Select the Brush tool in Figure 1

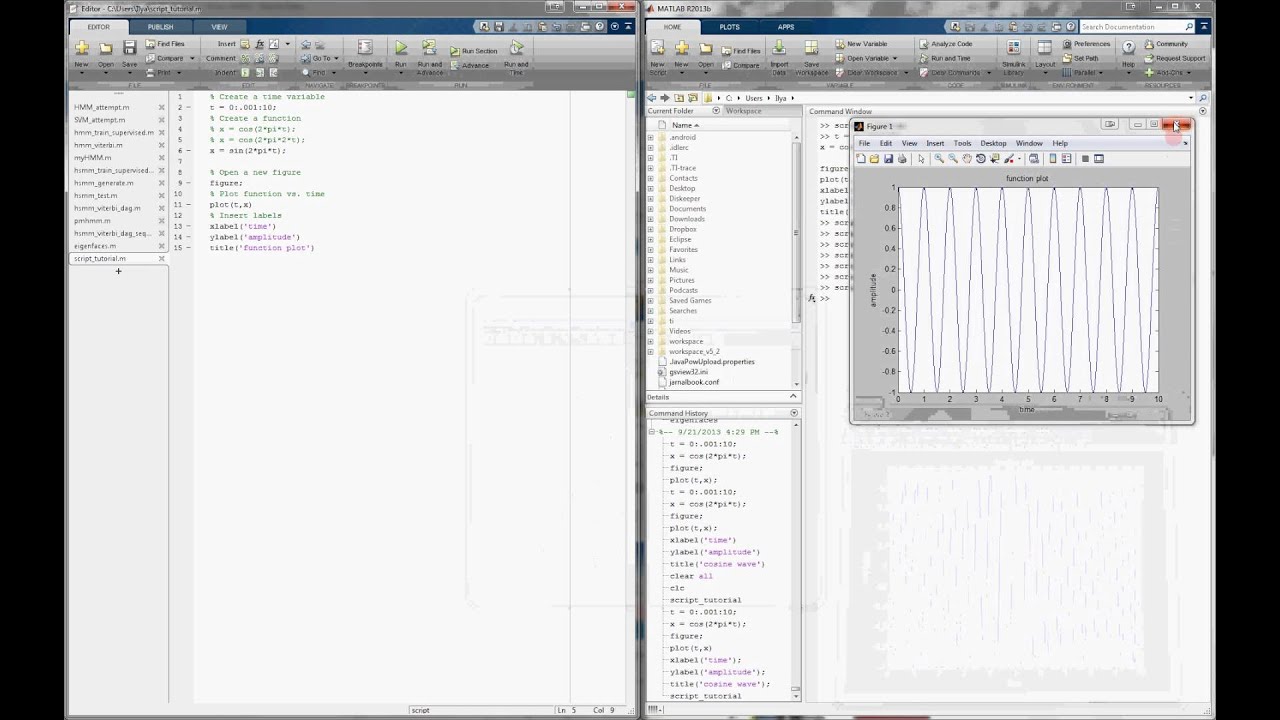coord(1010,159)
